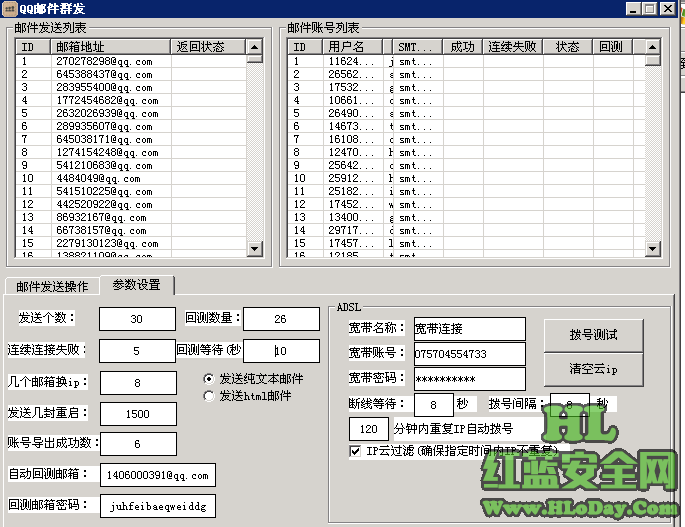Click the 120 分钟内重复IP field
685x527 pixels.
(369, 429)
